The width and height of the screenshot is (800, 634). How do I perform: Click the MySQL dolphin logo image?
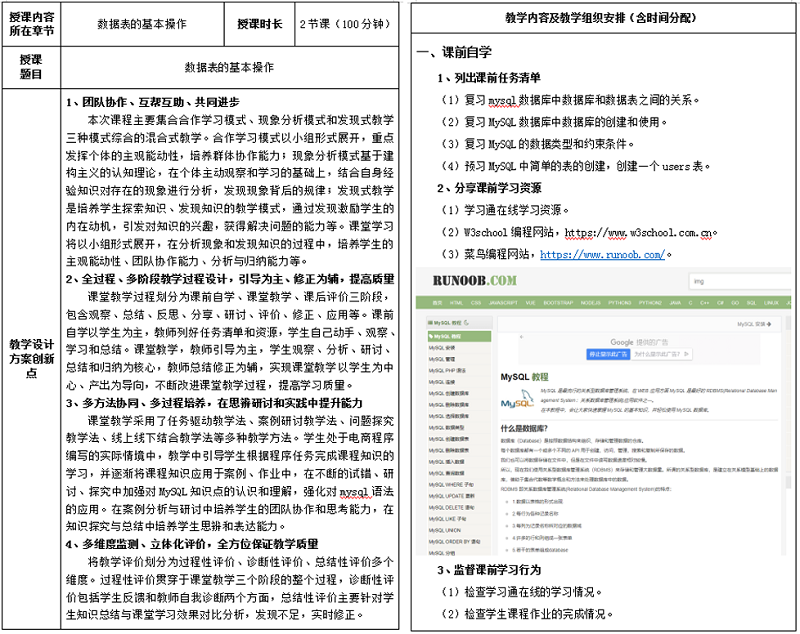(518, 401)
